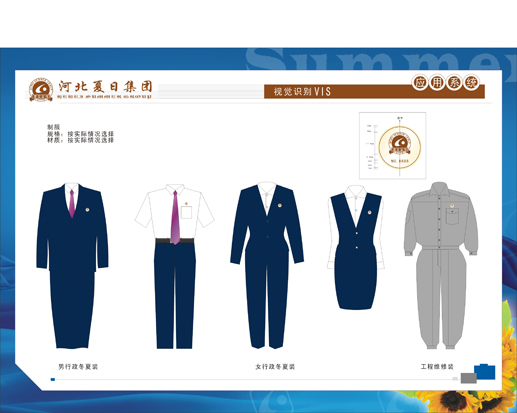Image resolution: width=517 pixels, height=413 pixels.
Task: Click the 男行政冬夏装 caption
Action: tap(78, 367)
